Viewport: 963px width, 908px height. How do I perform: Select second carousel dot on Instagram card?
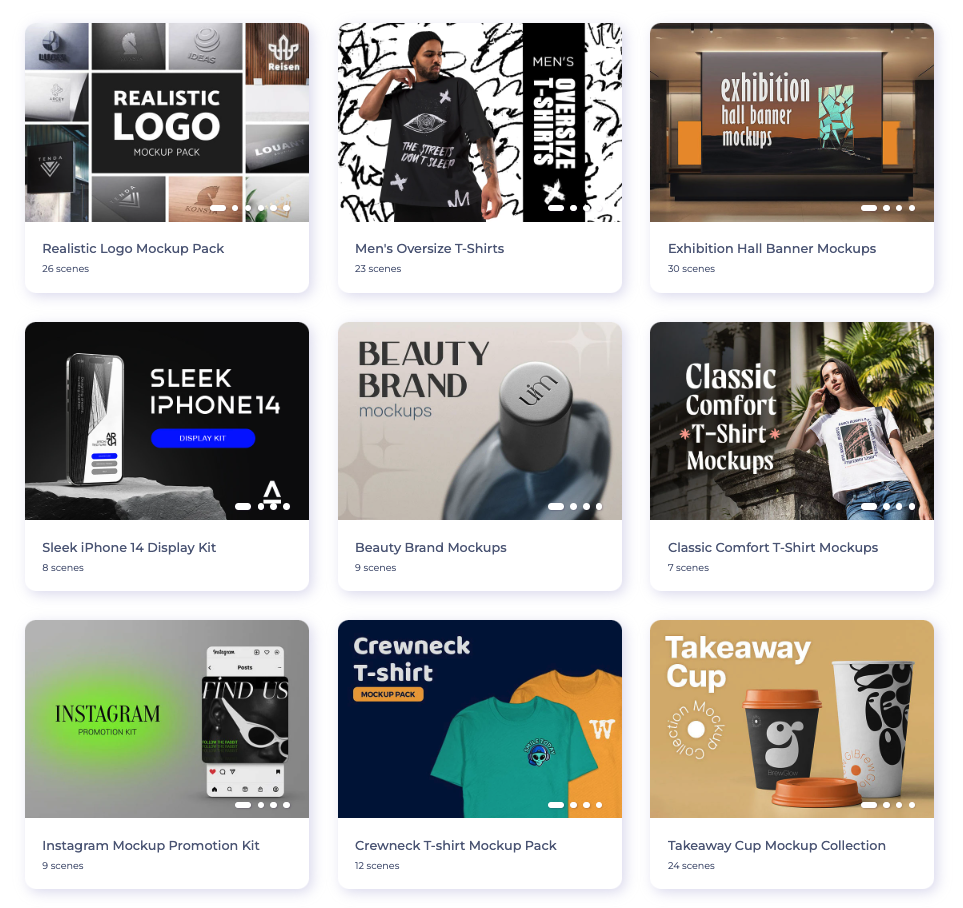coord(261,805)
